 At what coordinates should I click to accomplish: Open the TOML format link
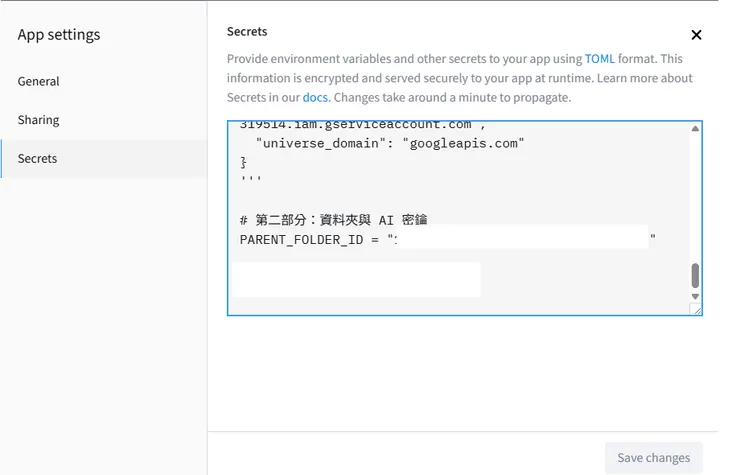[600, 59]
